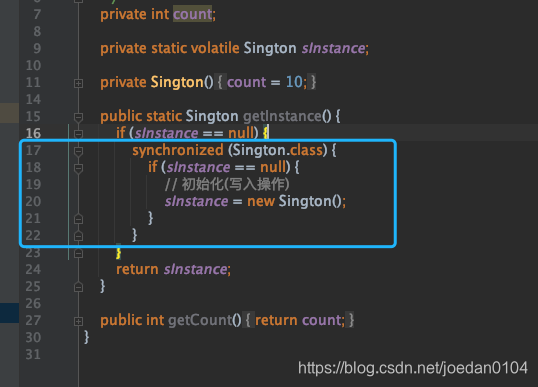Click the folded '{' placeholder of the getCount method
The image size is (538, 387).
(248, 320)
